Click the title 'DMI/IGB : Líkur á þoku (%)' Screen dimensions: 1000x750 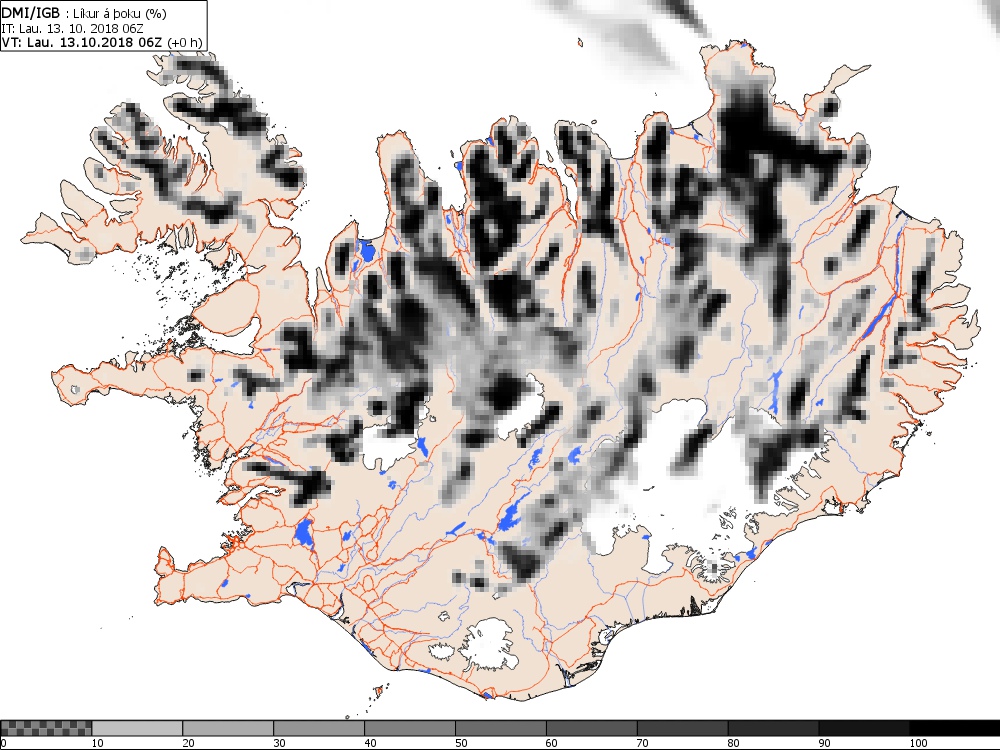point(85,13)
